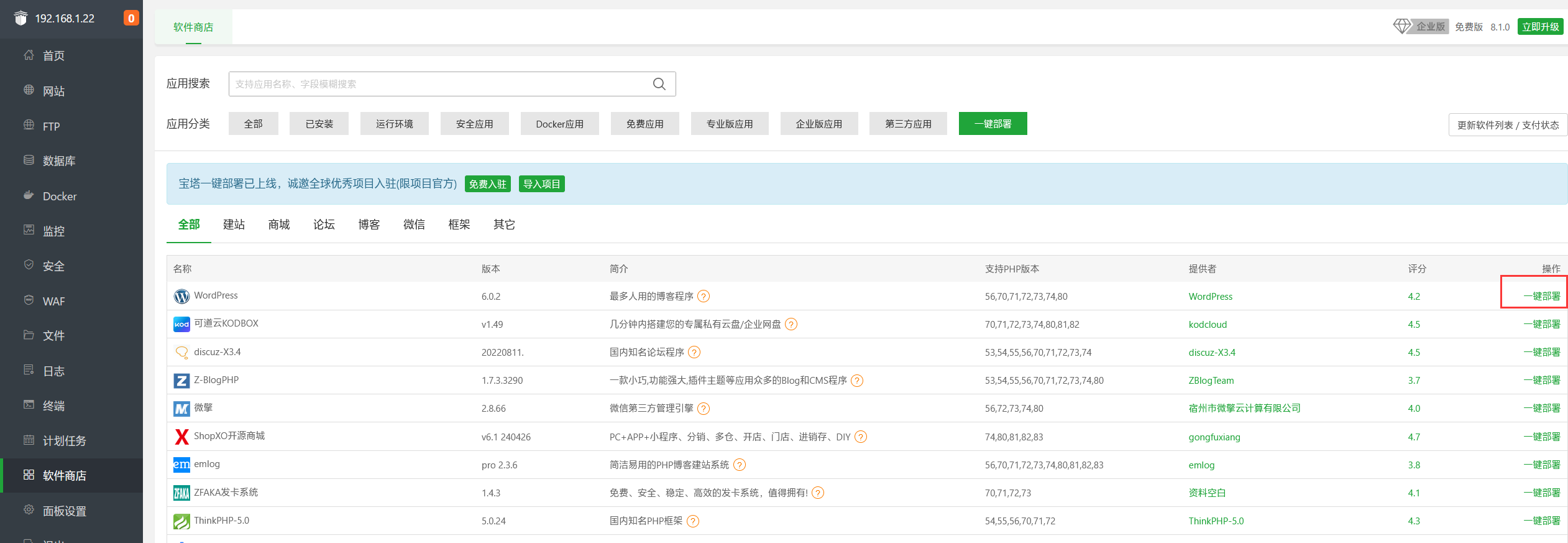This screenshot has height=543, width=1568.
Task: Open the kodcloud provider link
Action: (x=1208, y=324)
